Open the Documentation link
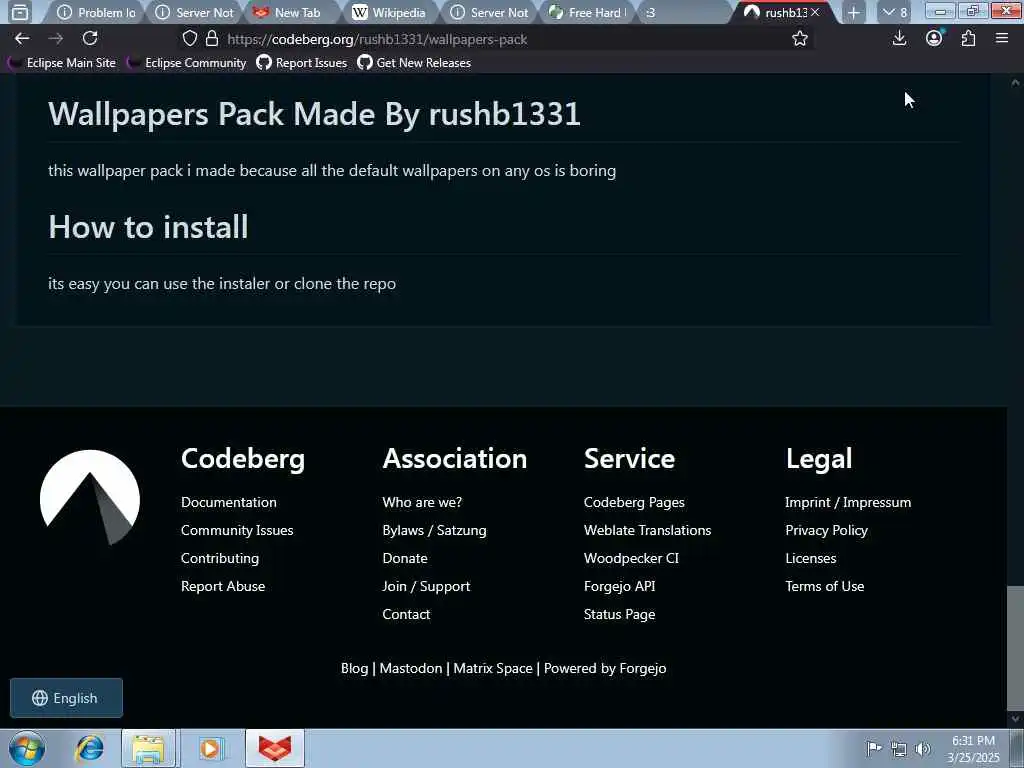1024x768 pixels. 229,502
